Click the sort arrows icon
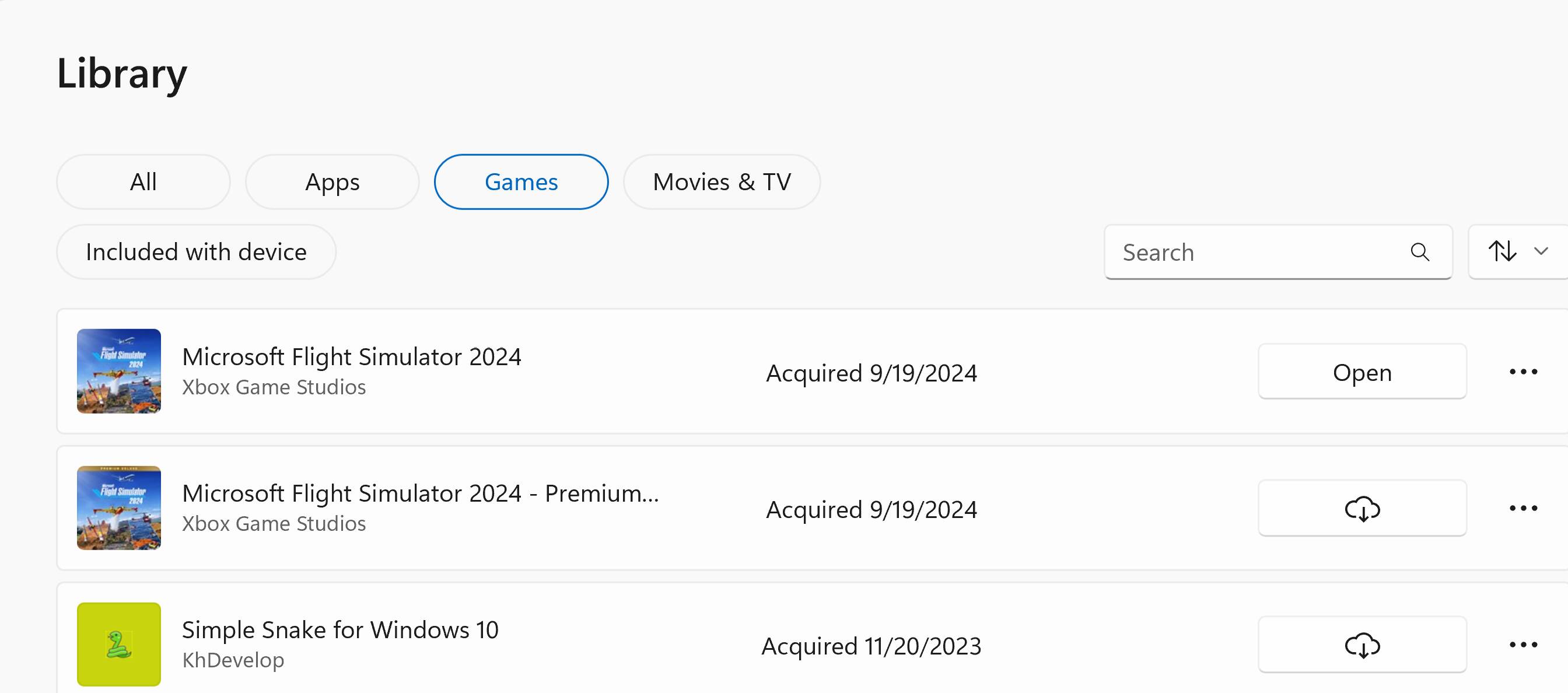The image size is (1568, 693). point(1502,251)
